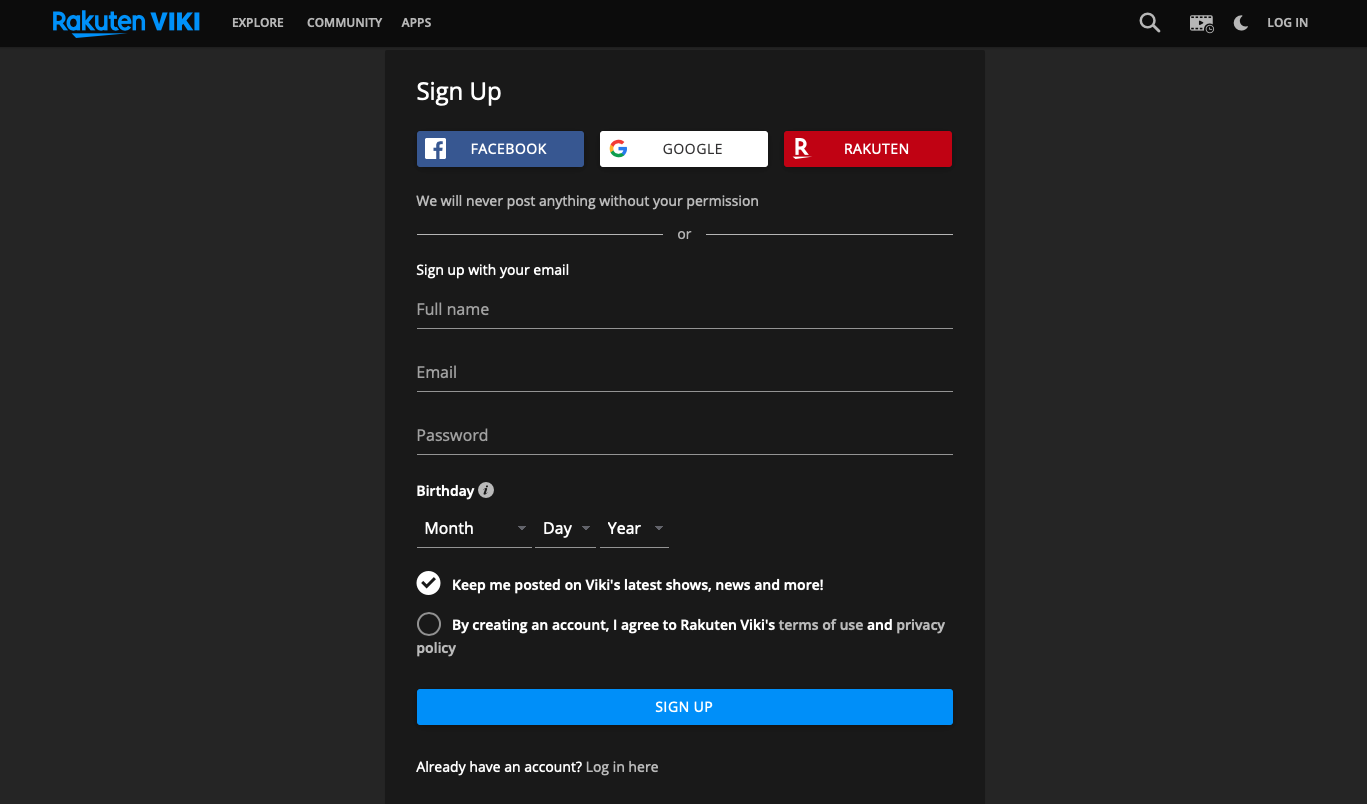This screenshot has height=804, width=1367.
Task: Expand the Day dropdown
Action: 565,529
